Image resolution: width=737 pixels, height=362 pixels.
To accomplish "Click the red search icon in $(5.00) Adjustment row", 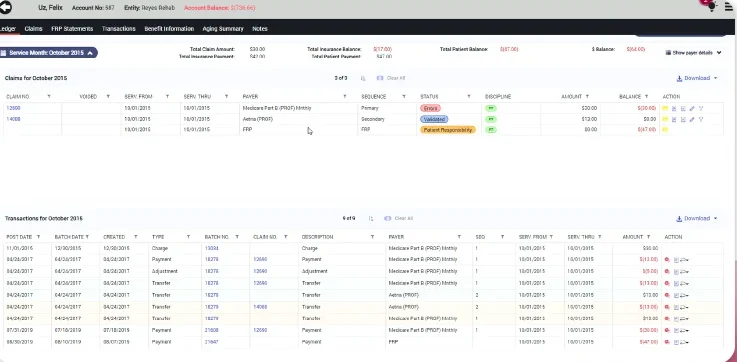I will click(x=667, y=271).
